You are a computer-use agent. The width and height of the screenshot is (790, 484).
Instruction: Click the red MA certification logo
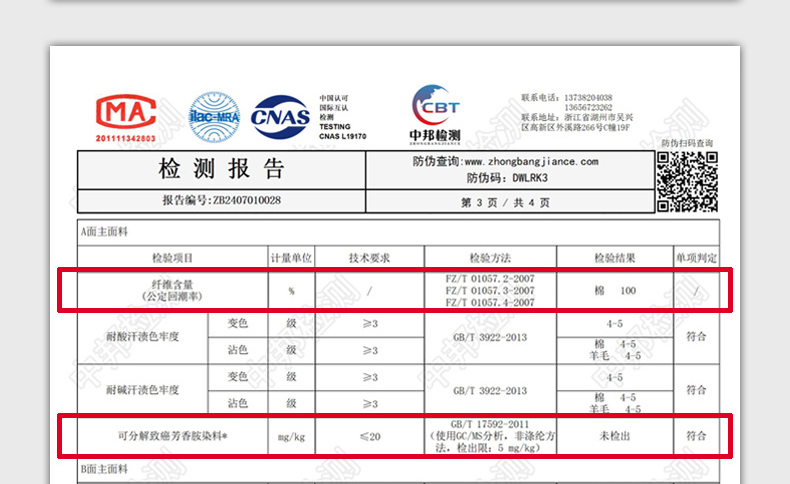(125, 114)
